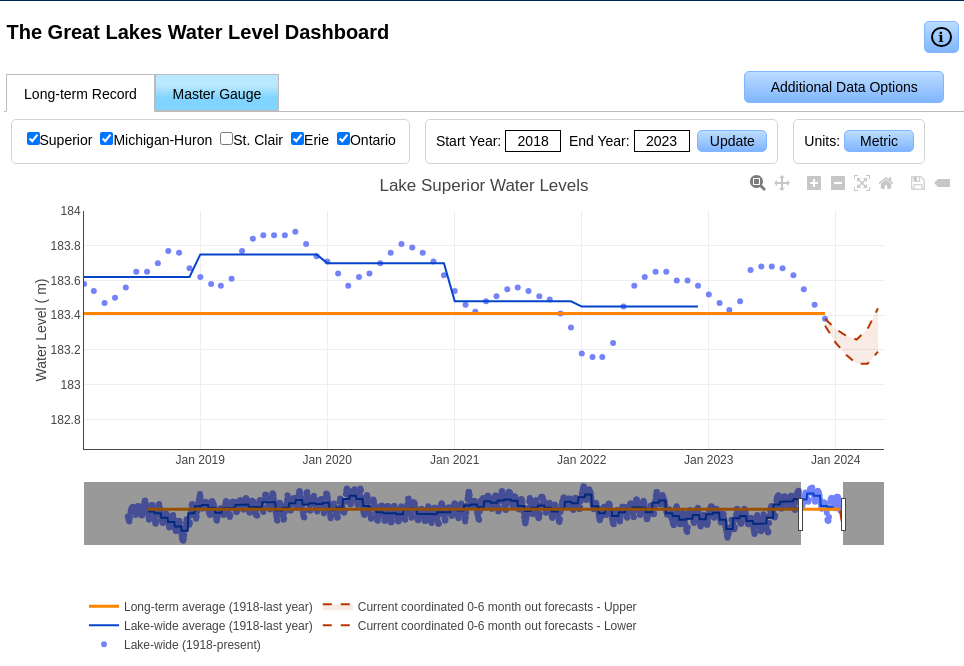The height and width of the screenshot is (666, 964).
Task: Click the Jan 2021 axis label
Action: coord(454,459)
